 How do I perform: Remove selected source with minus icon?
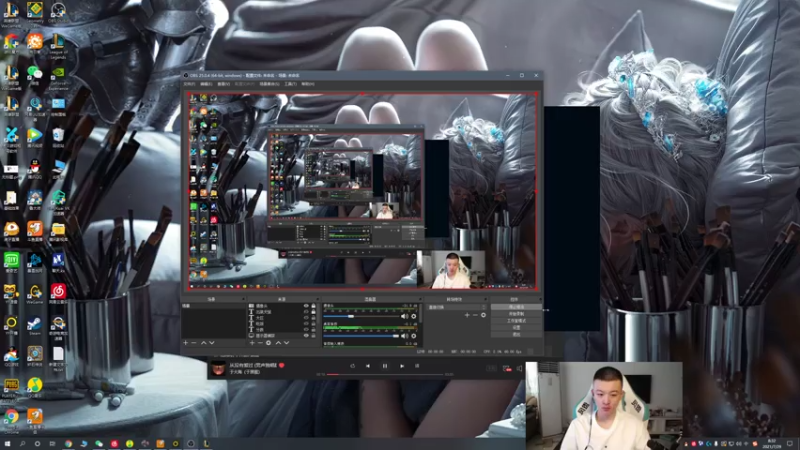(x=260, y=343)
